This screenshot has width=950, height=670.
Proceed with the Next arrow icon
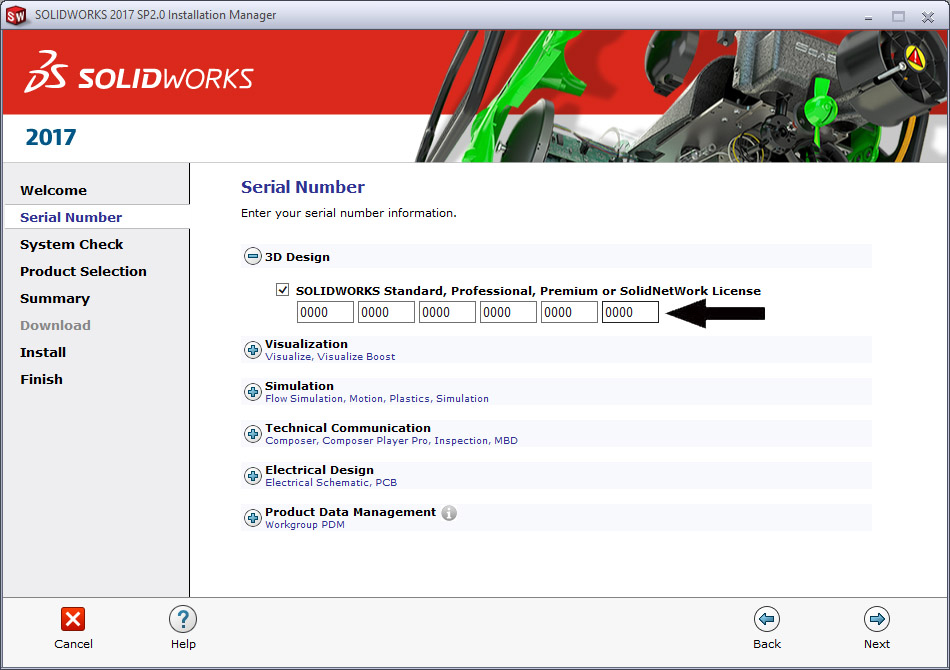click(x=877, y=619)
